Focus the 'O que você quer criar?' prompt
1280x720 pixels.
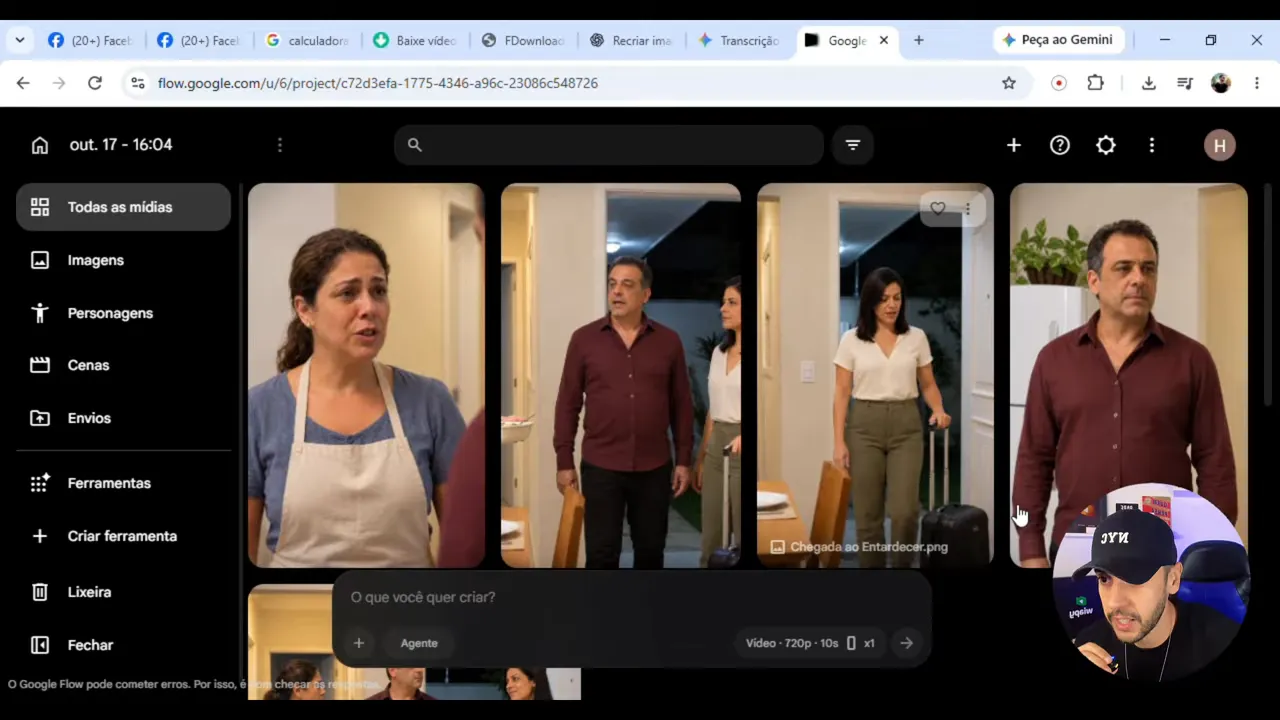[632, 597]
